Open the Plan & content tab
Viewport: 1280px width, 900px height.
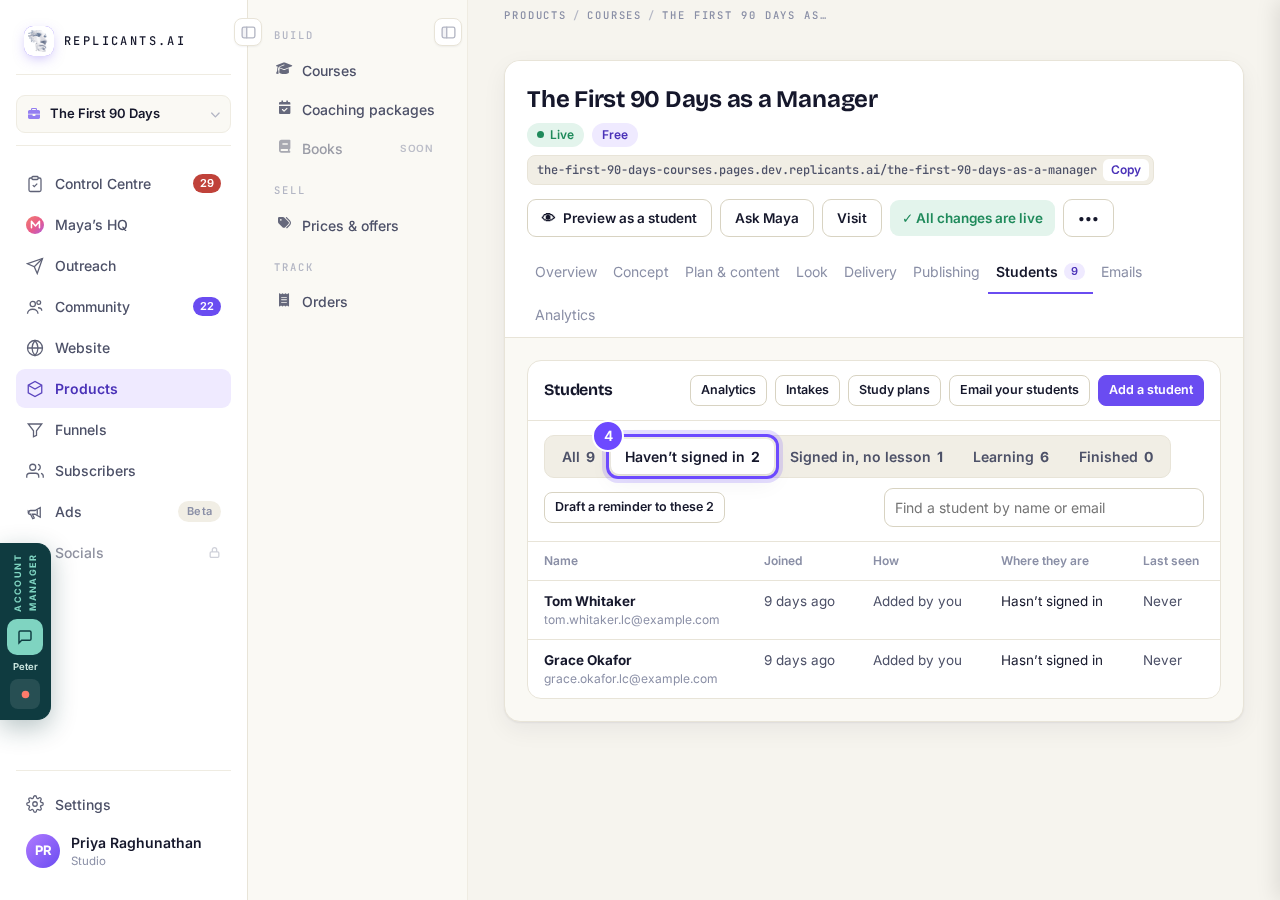pos(732,272)
